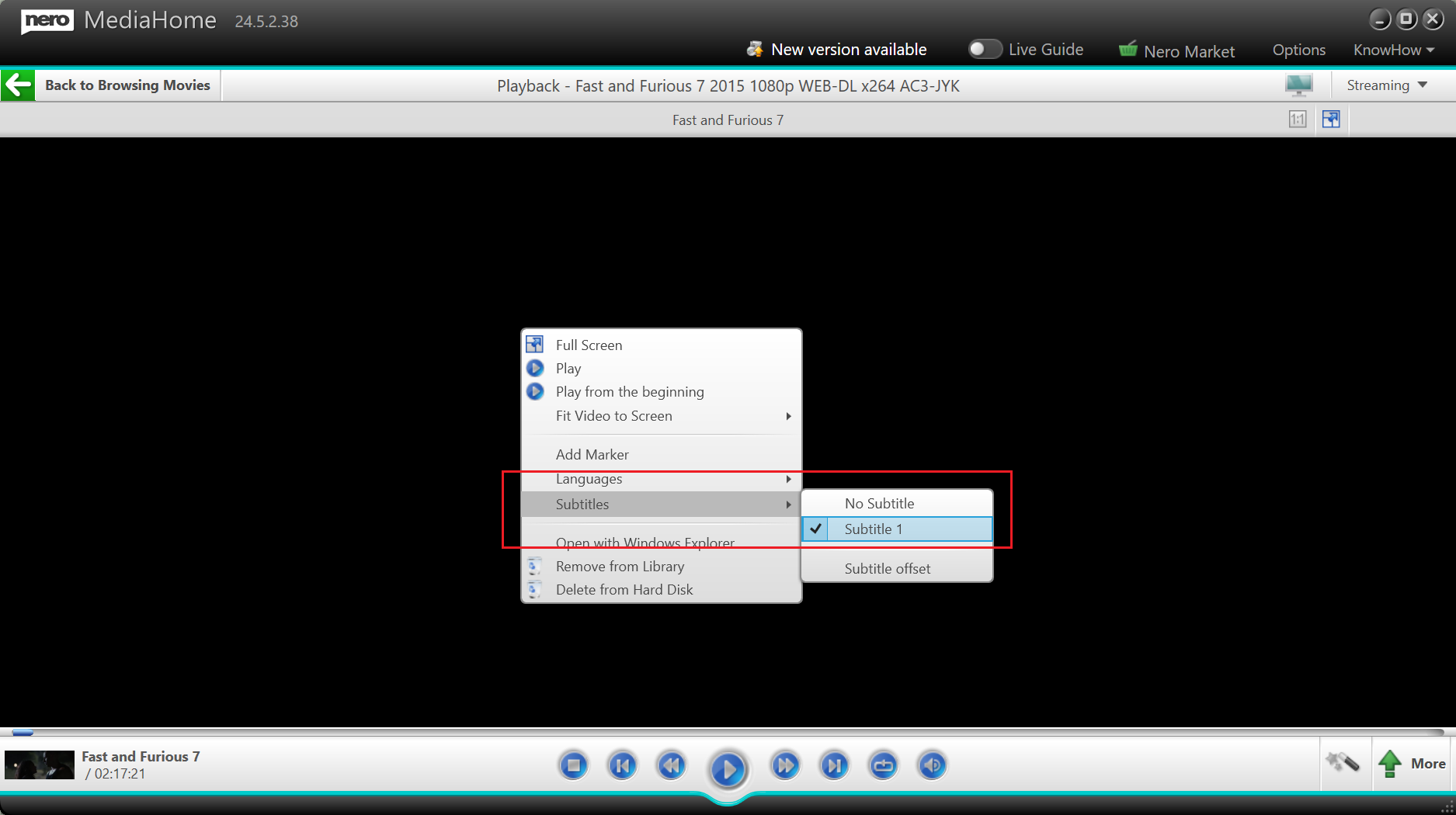Screen dimensions: 1456x815
Task: Skip to next chapter button
Action: tap(834, 766)
